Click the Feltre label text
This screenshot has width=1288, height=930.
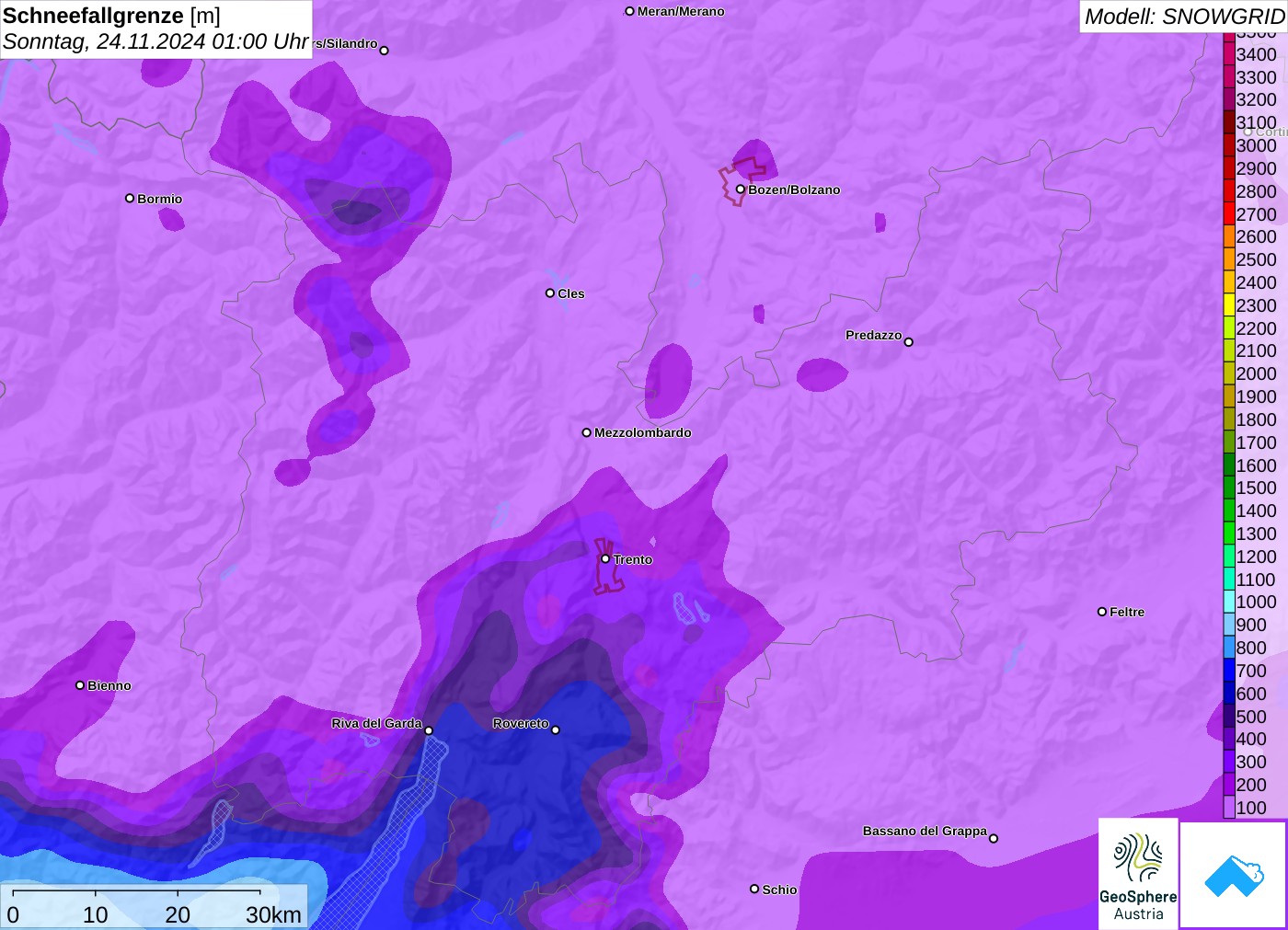point(1127,612)
